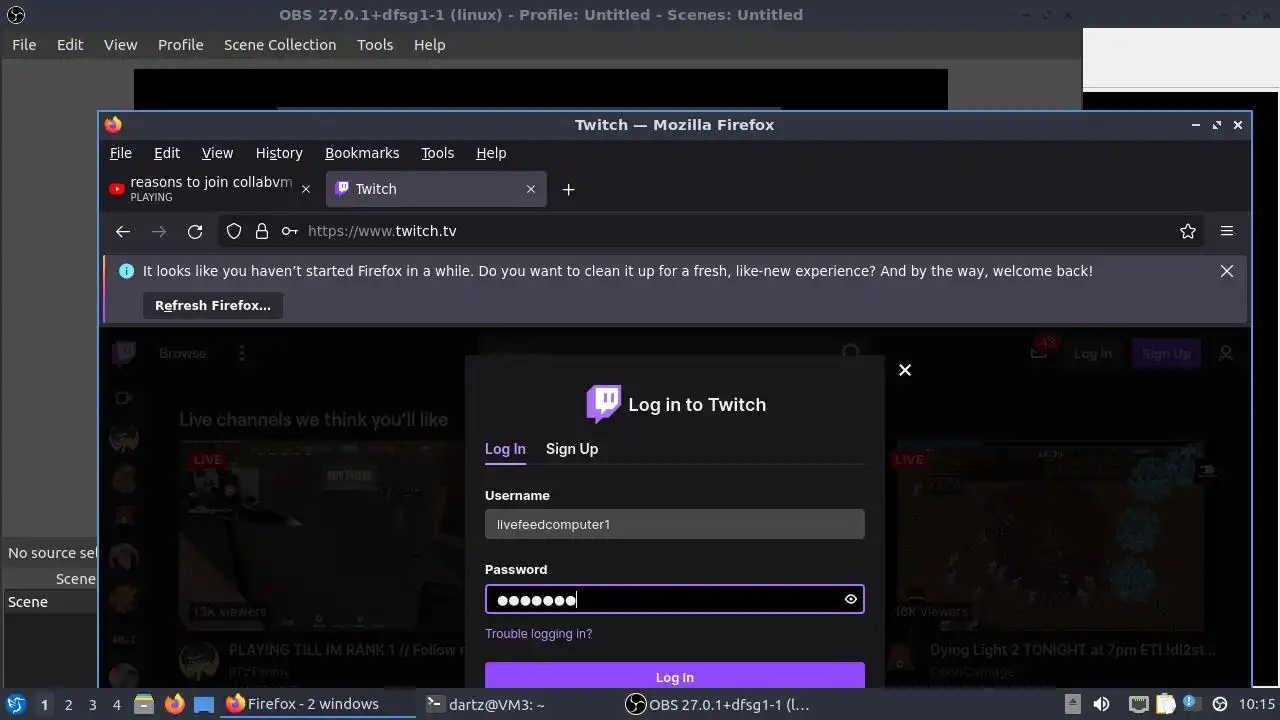This screenshot has width=1280, height=720.
Task: Reload the Twitch page
Action: pos(195,231)
